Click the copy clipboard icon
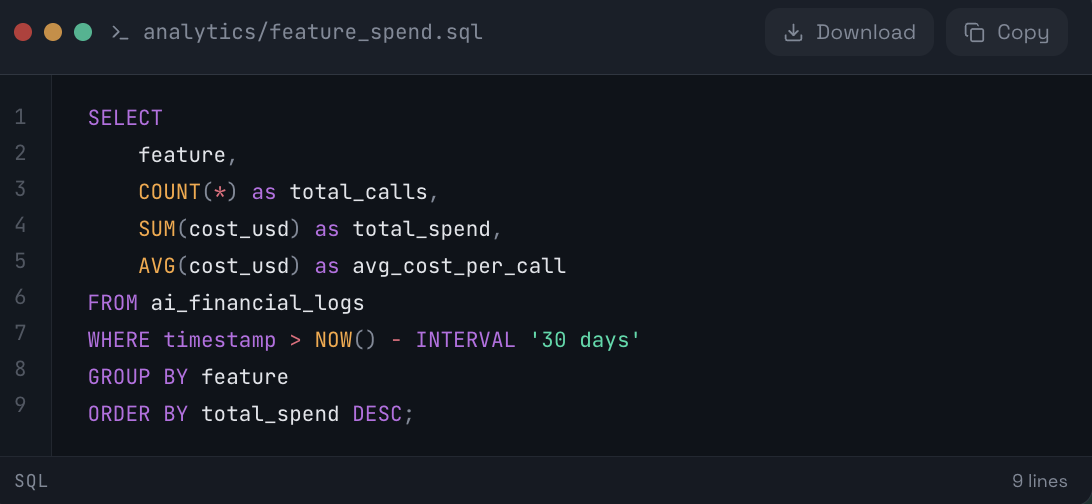 pyautogui.click(x=974, y=32)
